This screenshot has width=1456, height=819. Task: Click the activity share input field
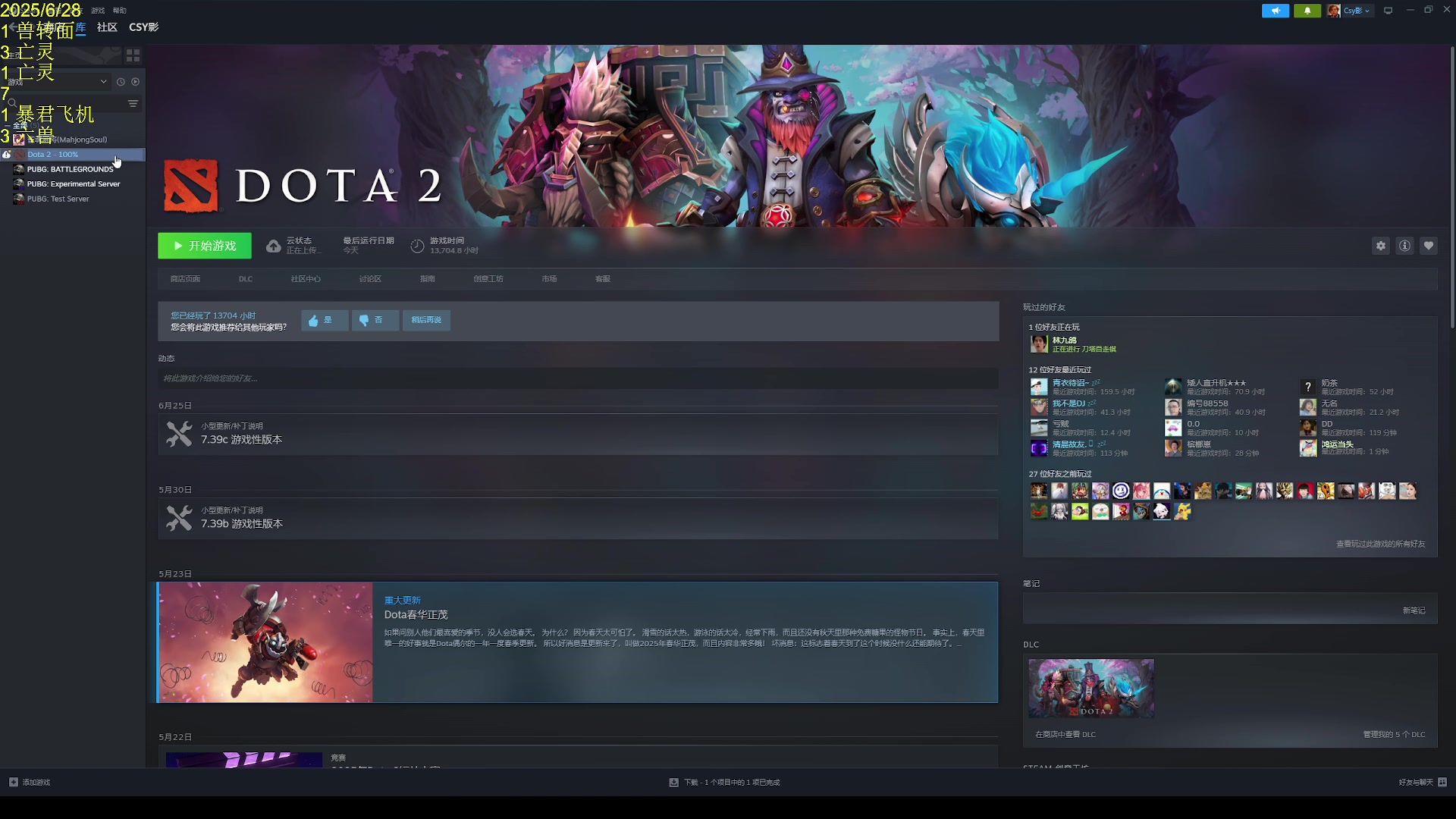(578, 378)
